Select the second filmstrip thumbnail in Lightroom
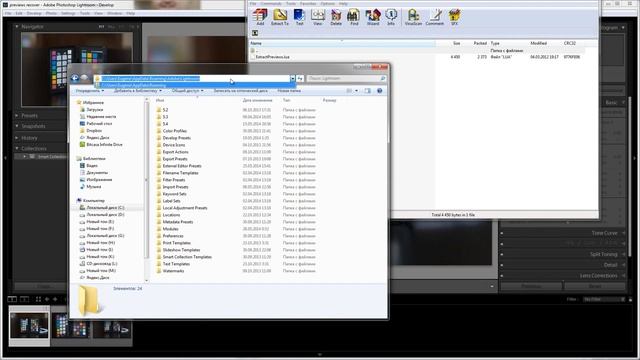The width and height of the screenshot is (640, 360). pos(71,325)
